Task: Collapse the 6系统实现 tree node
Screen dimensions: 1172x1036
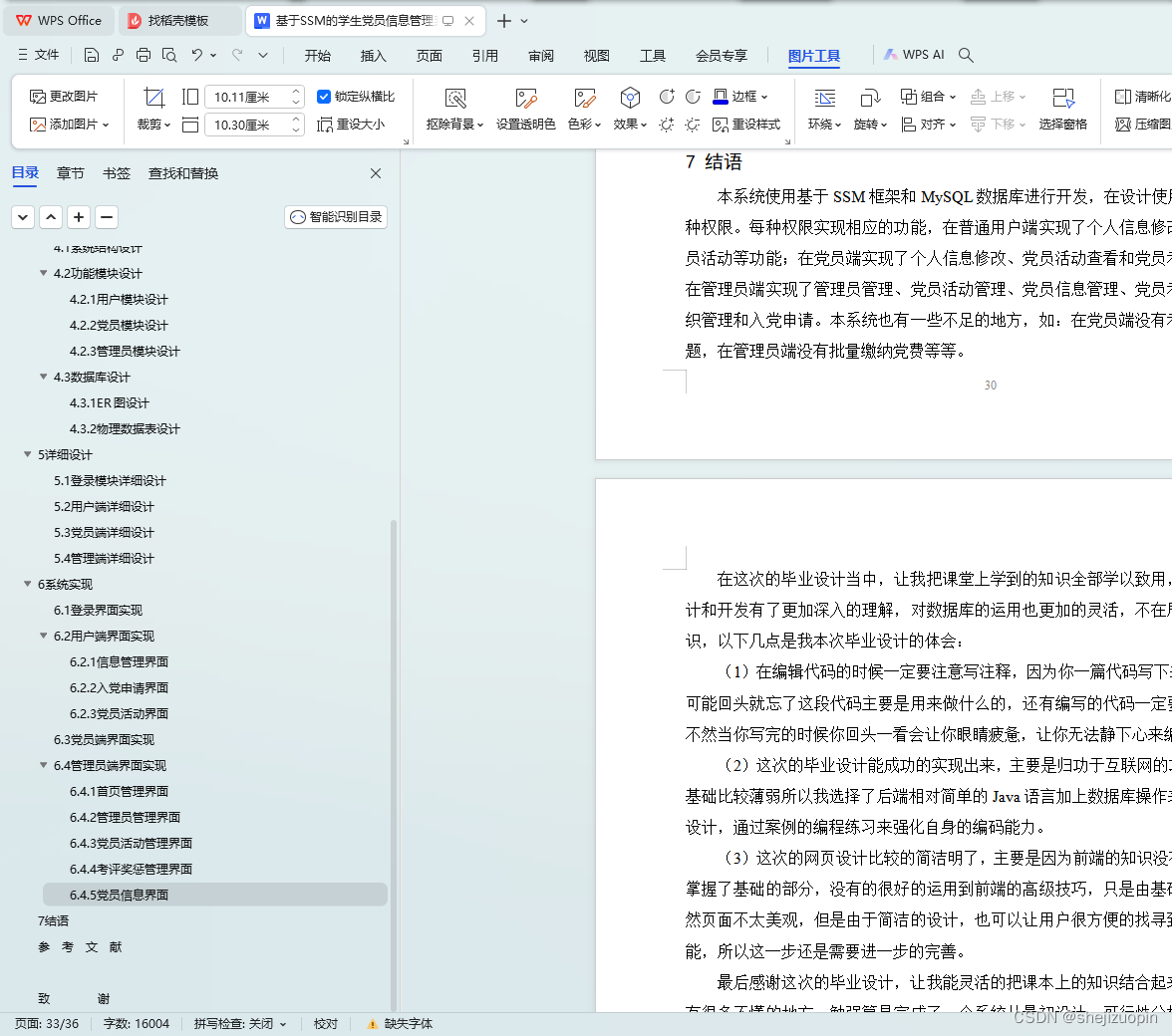Action: pyautogui.click(x=28, y=584)
